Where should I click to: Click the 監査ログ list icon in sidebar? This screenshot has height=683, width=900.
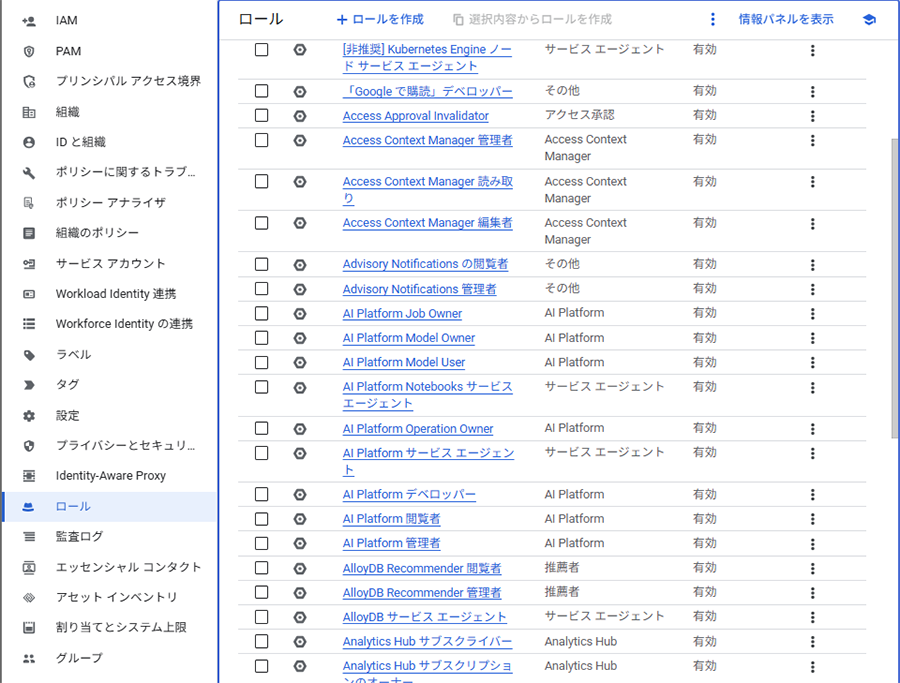(x=29, y=537)
